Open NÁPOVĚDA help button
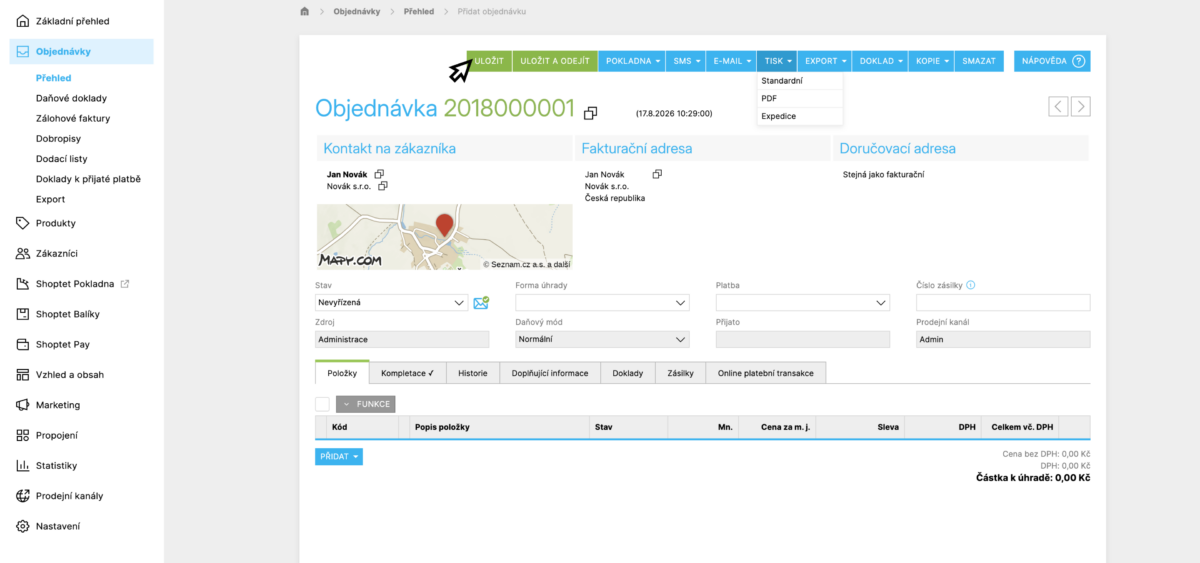This screenshot has width=1200, height=563. tap(1052, 61)
